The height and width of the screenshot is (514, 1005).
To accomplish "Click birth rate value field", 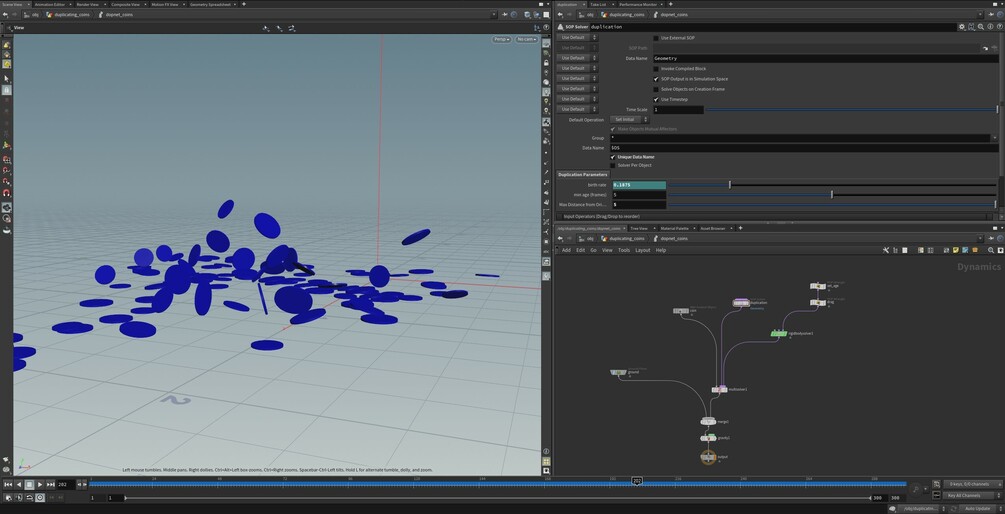I will pos(638,185).
